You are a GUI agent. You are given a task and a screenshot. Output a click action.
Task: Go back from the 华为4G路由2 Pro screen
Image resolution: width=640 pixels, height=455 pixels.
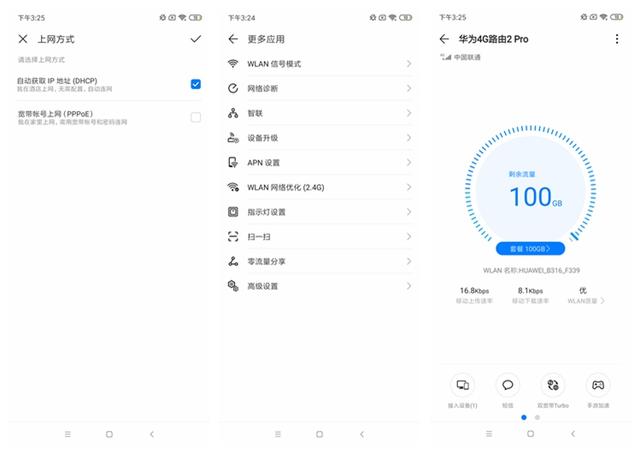pyautogui.click(x=444, y=39)
